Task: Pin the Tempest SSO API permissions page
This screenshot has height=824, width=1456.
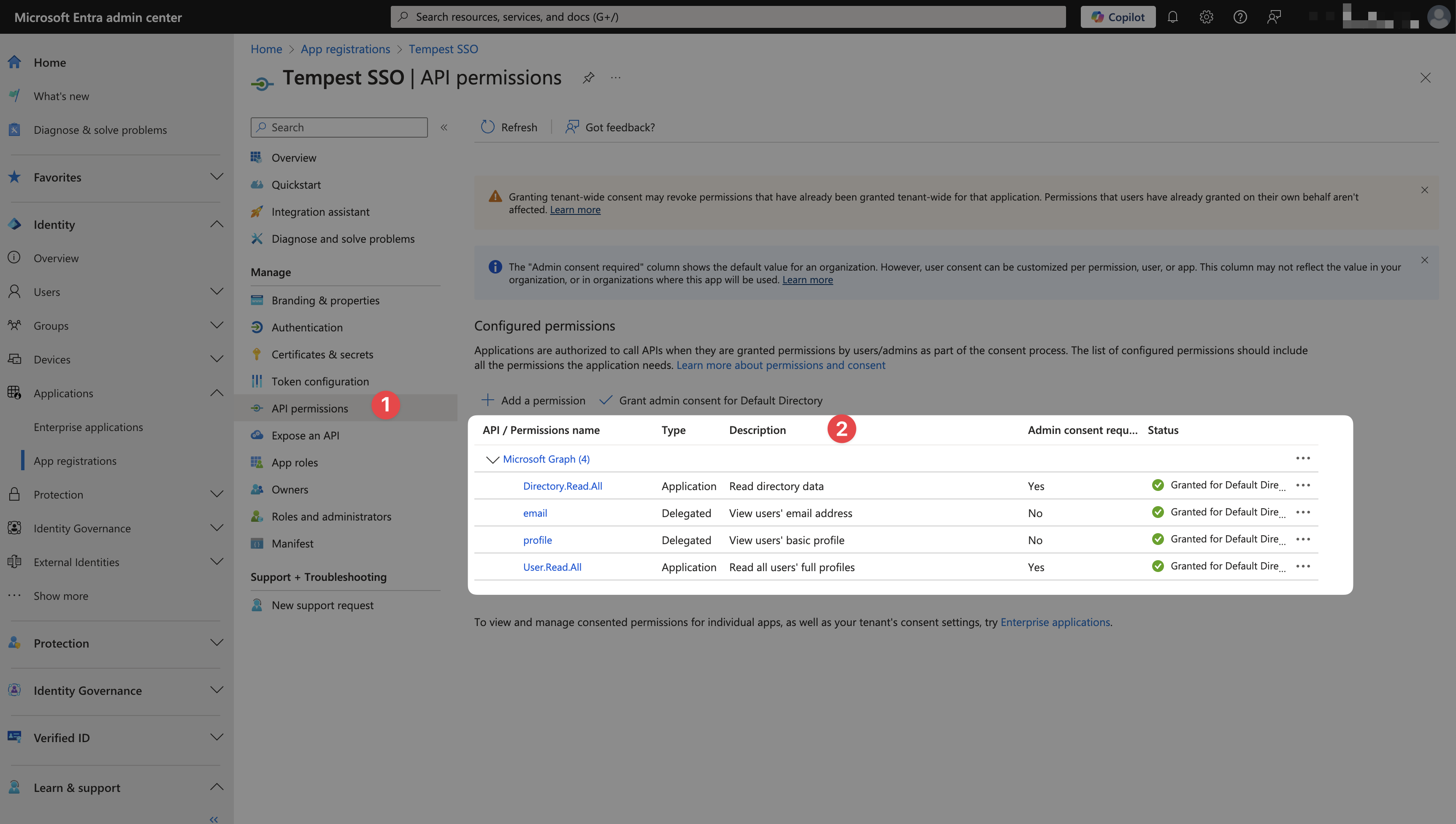Action: (588, 78)
